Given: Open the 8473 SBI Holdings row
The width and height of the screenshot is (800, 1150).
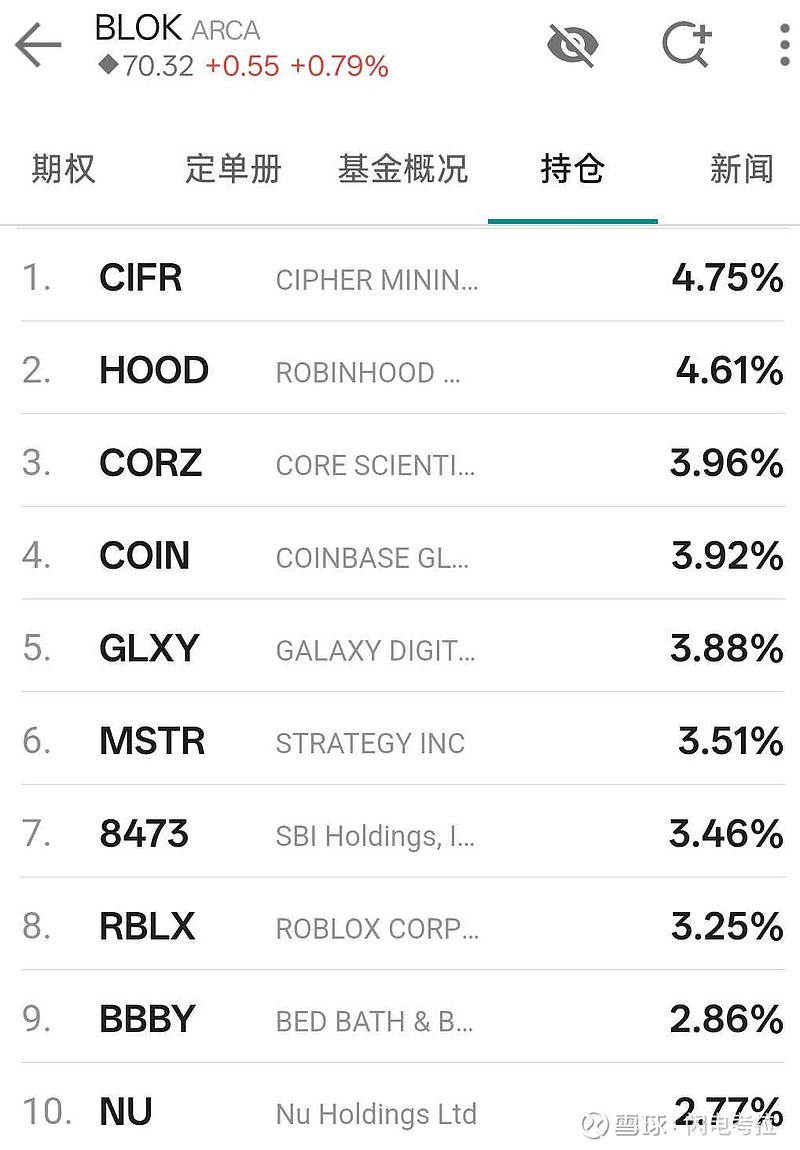Looking at the screenshot, I should [x=400, y=834].
